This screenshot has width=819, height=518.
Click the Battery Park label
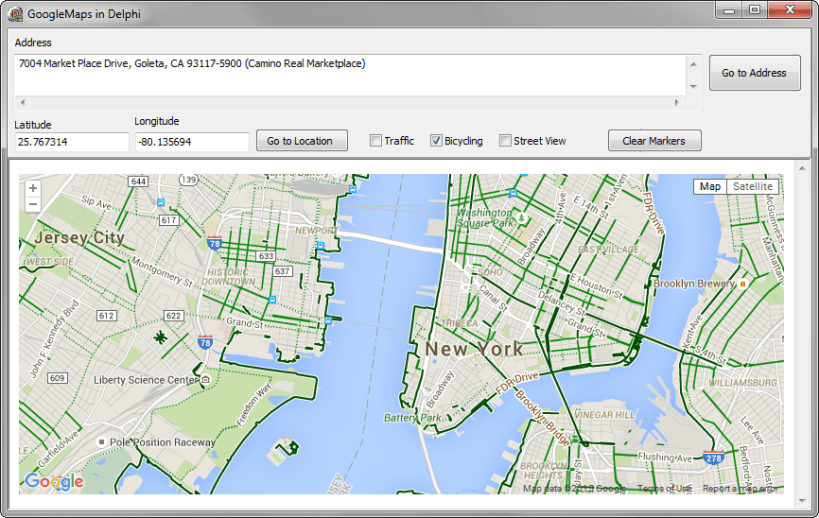coord(413,418)
